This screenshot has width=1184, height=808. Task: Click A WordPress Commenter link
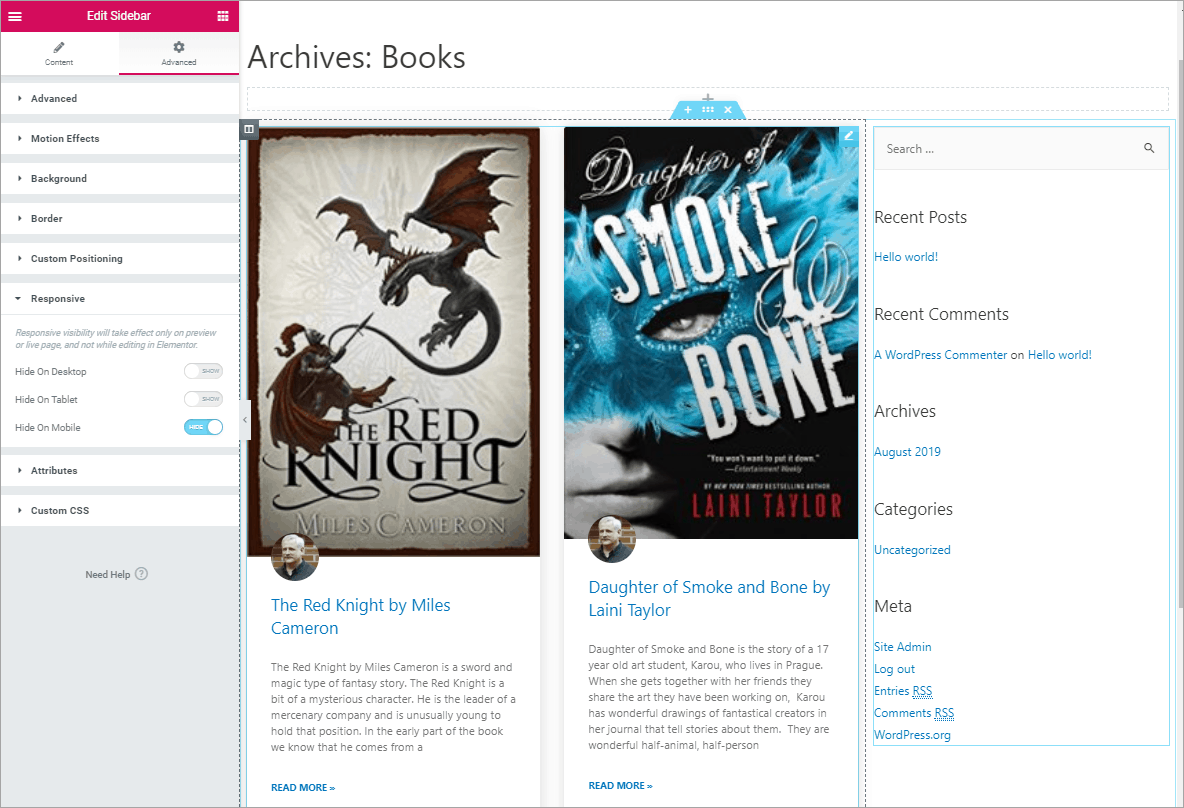[941, 355]
